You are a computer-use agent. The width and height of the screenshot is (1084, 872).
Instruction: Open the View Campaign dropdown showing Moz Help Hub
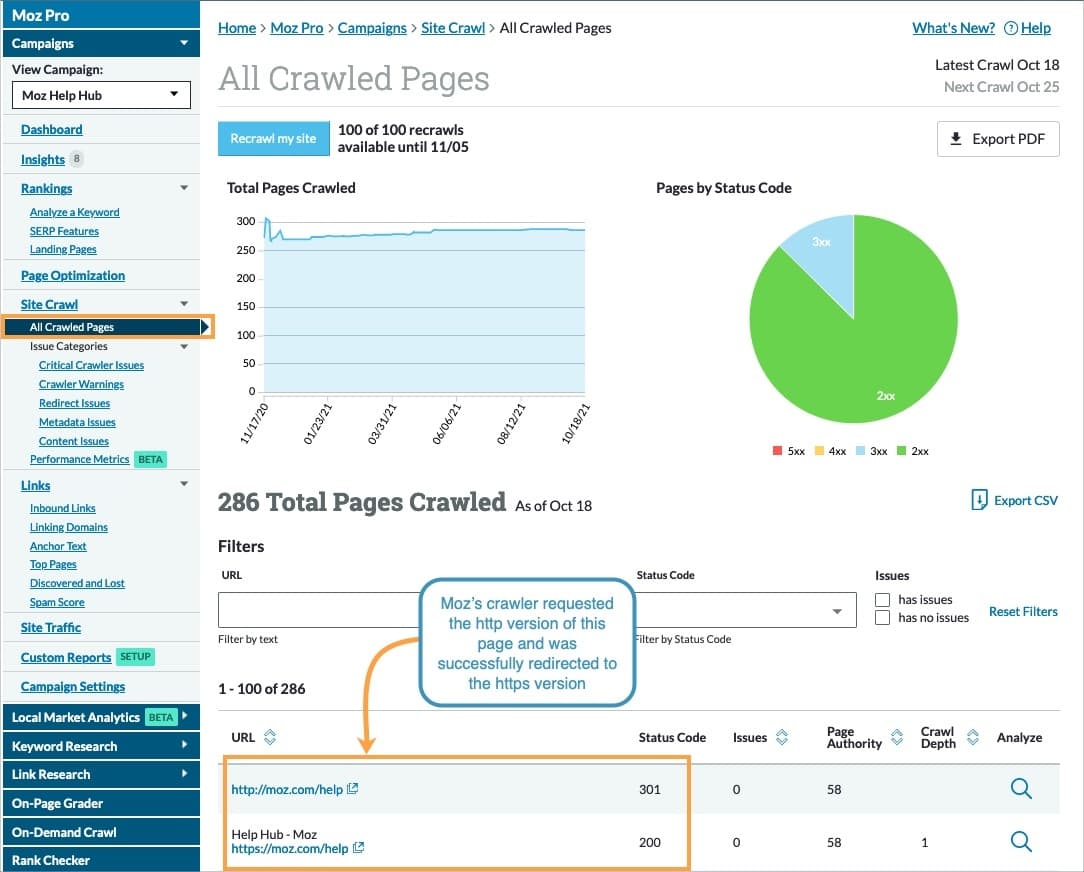[x=100, y=95]
